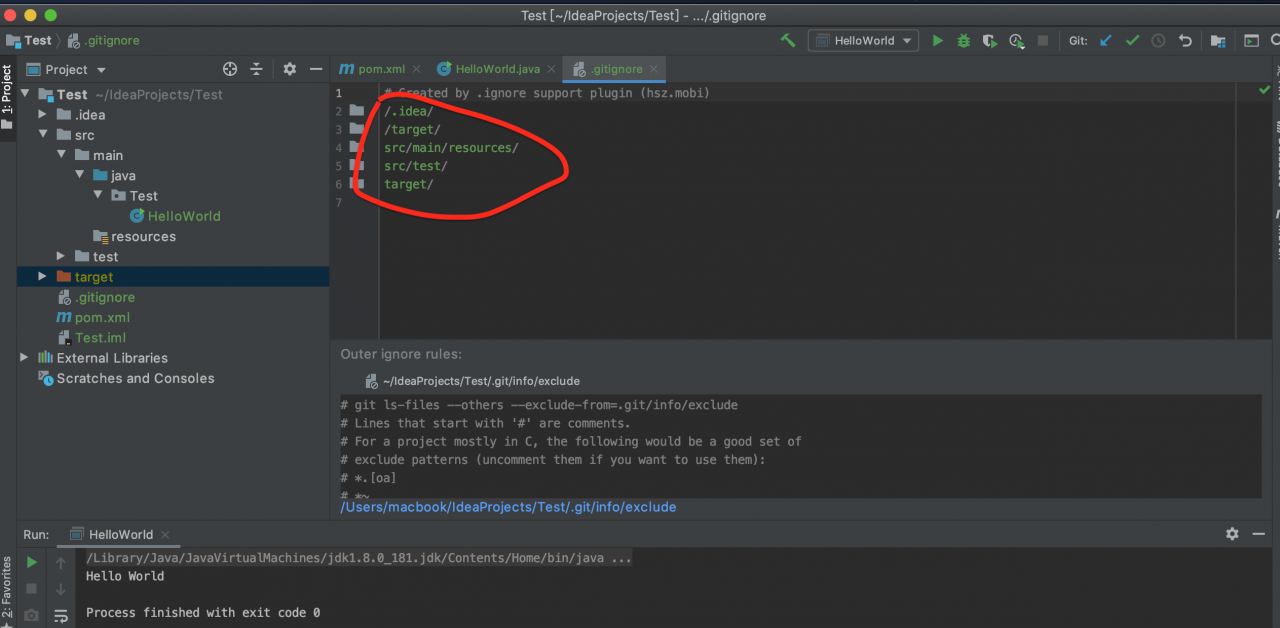
Task: Open Project panel settings gear
Action: (x=289, y=69)
